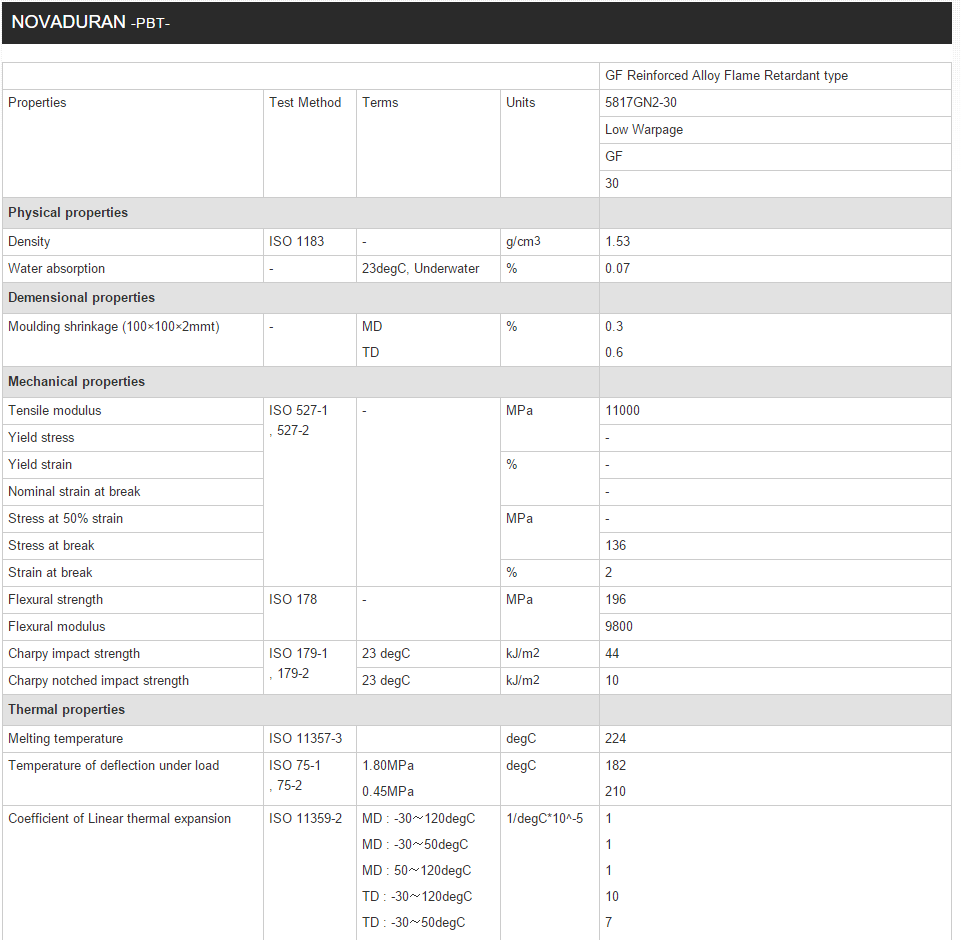Select the 'Melting temperature' label
This screenshot has height=940, width=961.
pyautogui.click(x=65, y=738)
